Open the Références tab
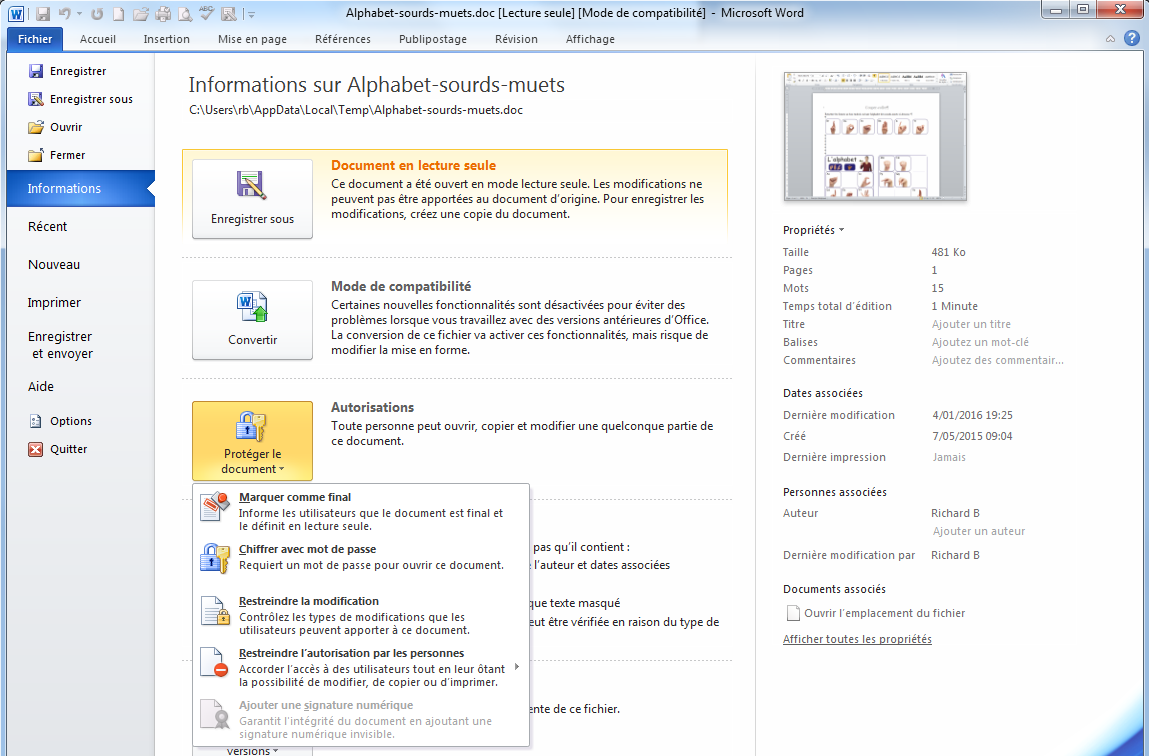The image size is (1149, 756). (x=343, y=39)
